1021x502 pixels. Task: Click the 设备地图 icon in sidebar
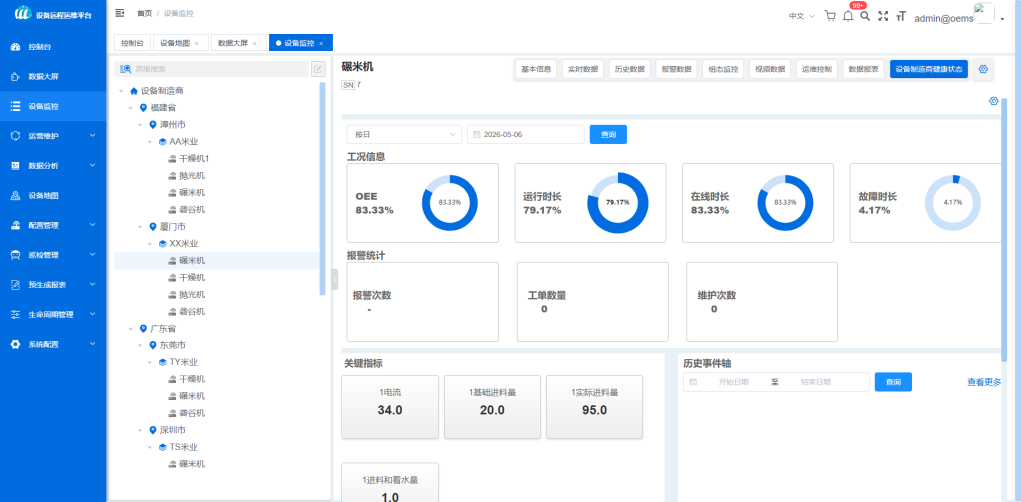[16, 195]
